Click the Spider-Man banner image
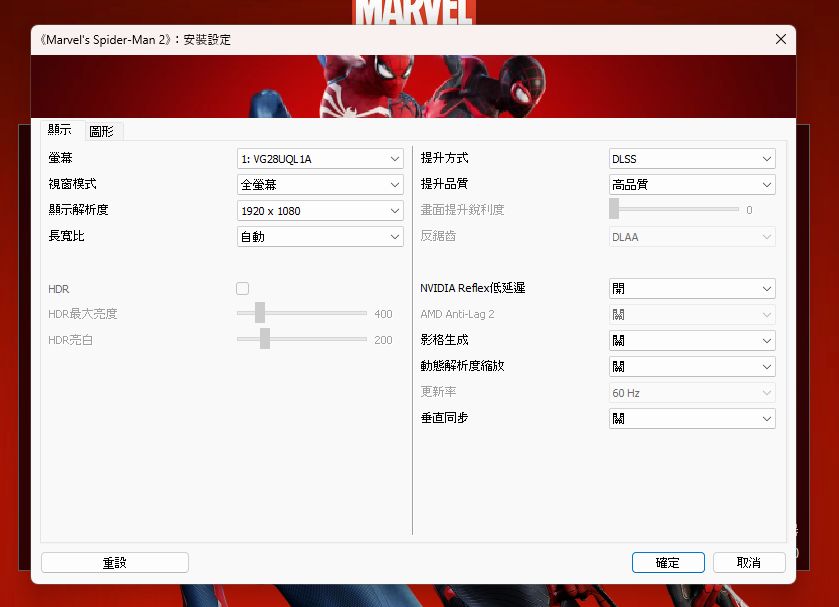 click(413, 86)
